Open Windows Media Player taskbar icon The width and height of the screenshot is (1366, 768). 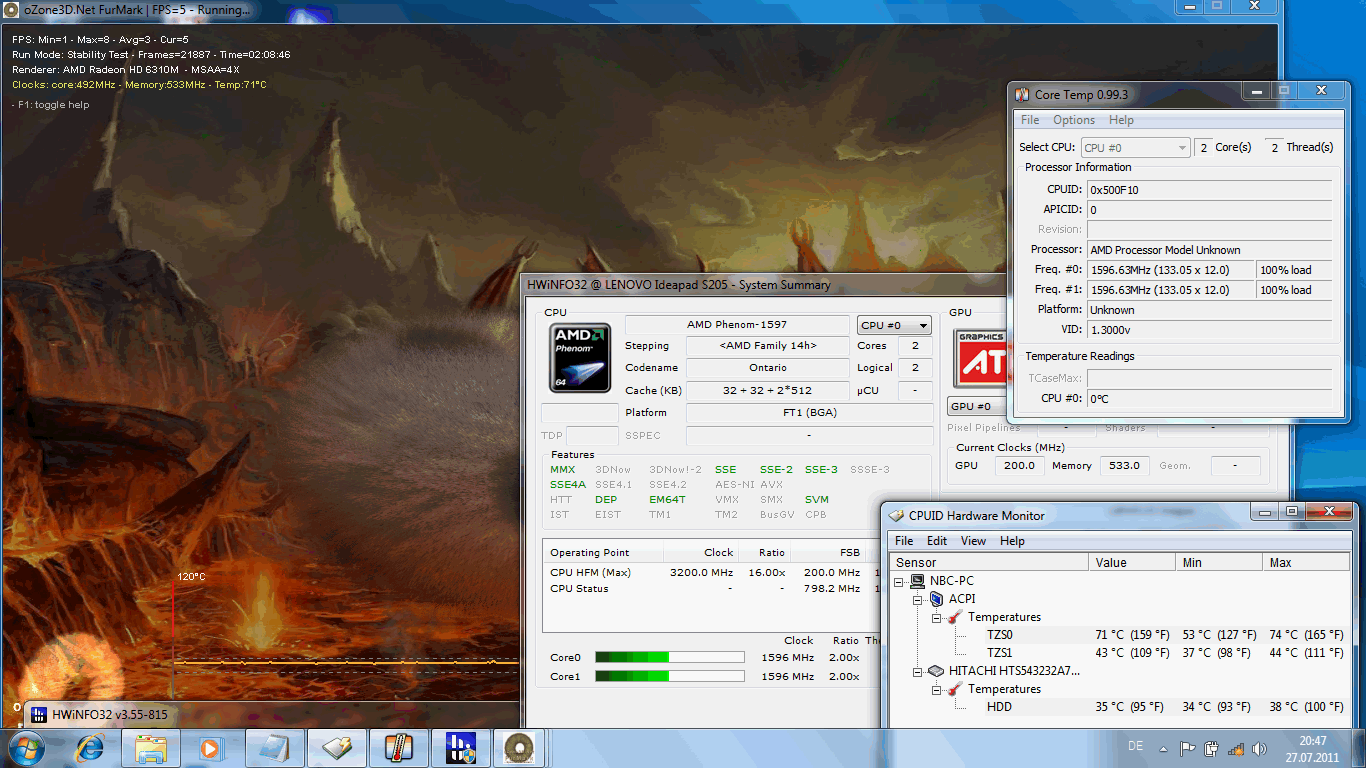click(209, 748)
